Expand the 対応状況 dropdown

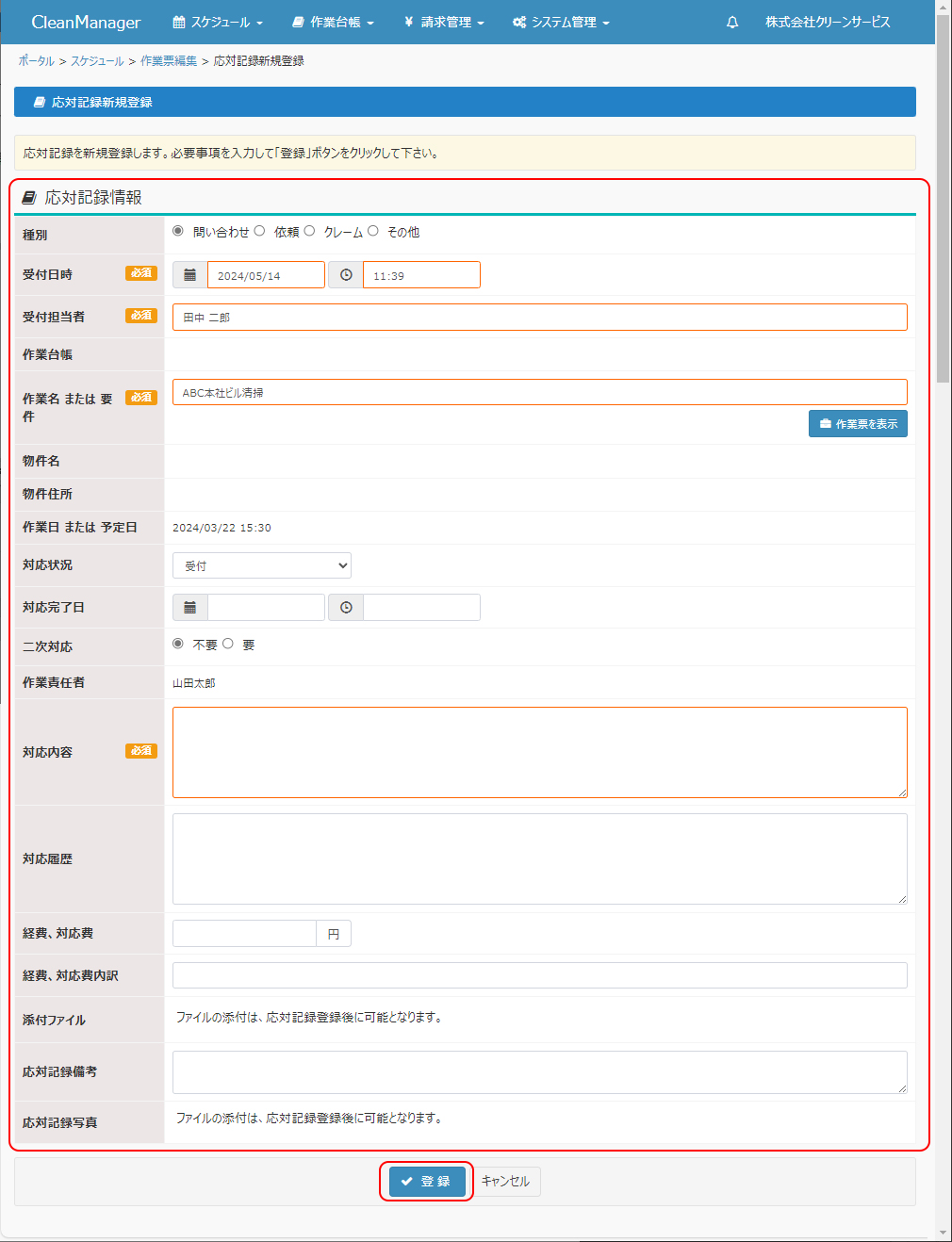[262, 565]
